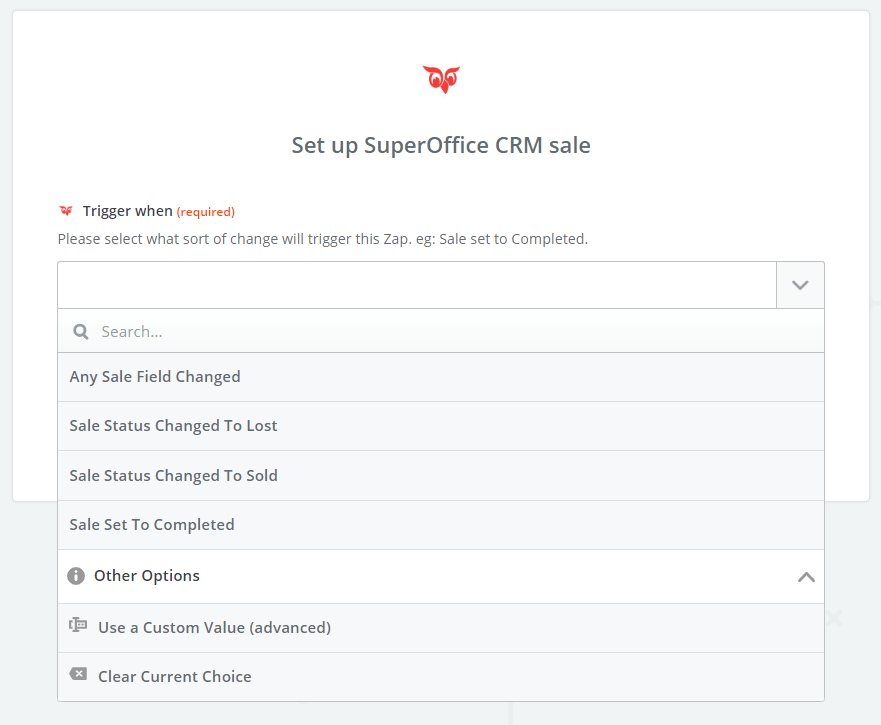Select Clear Current Choice text
Screen dimensions: 881x725
[x=175, y=677]
